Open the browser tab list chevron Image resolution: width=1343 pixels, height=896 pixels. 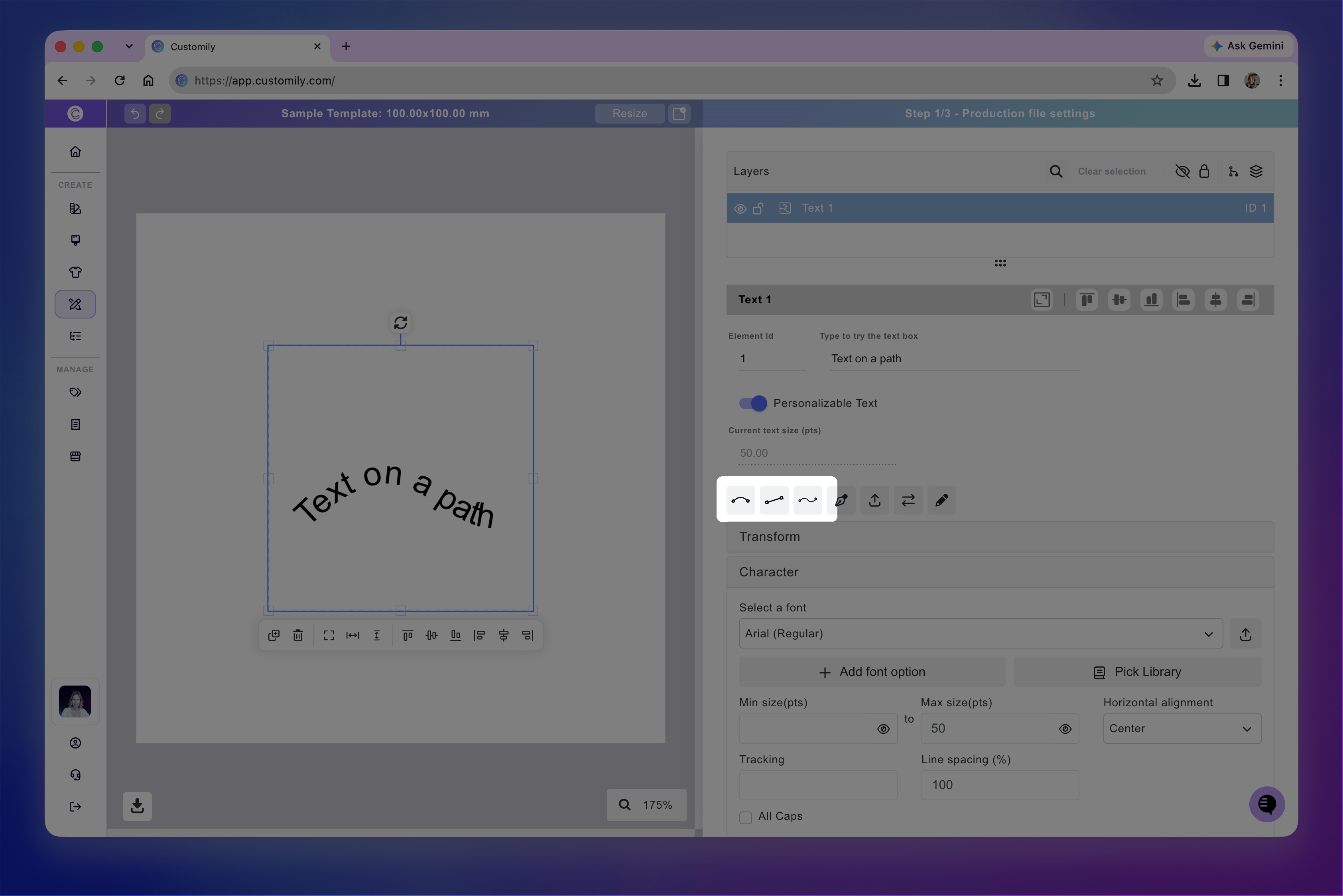[x=129, y=46]
